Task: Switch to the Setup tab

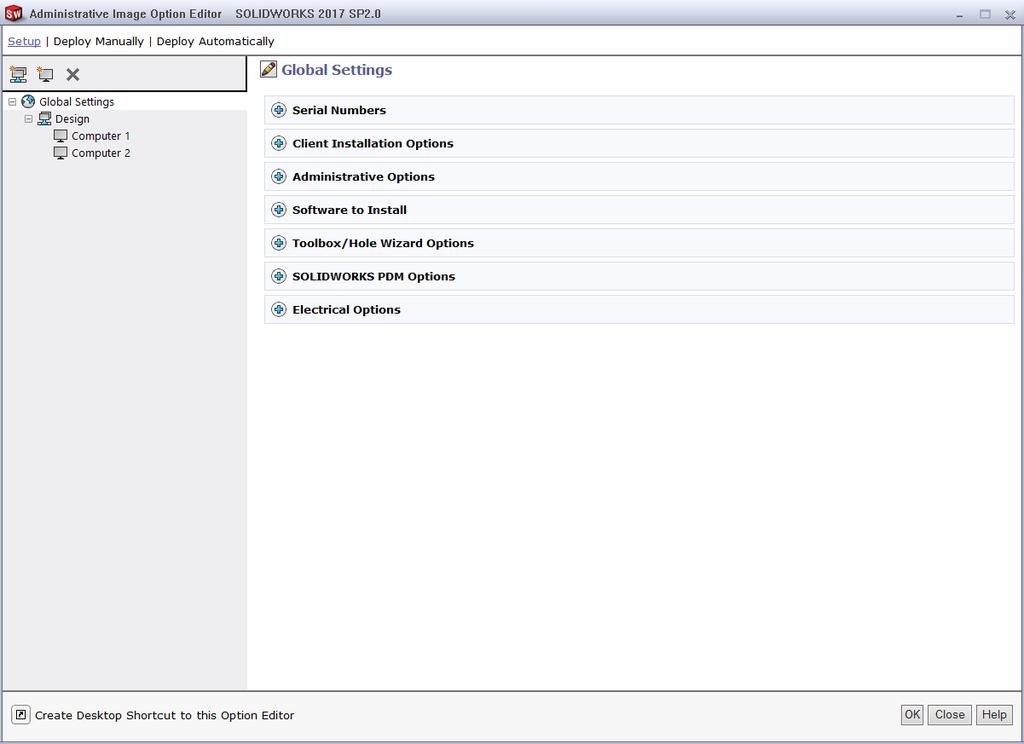Action: coord(24,41)
